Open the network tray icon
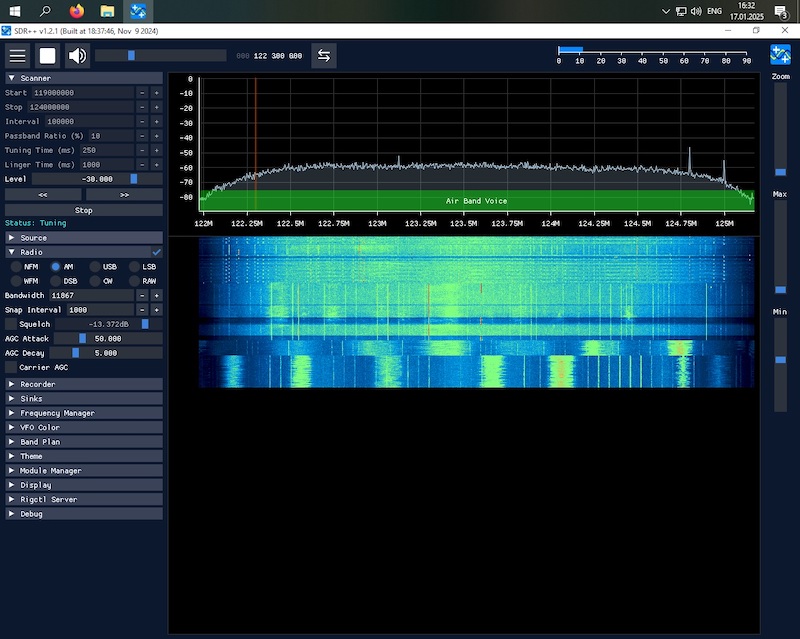This screenshot has width=800, height=639. pyautogui.click(x=681, y=11)
